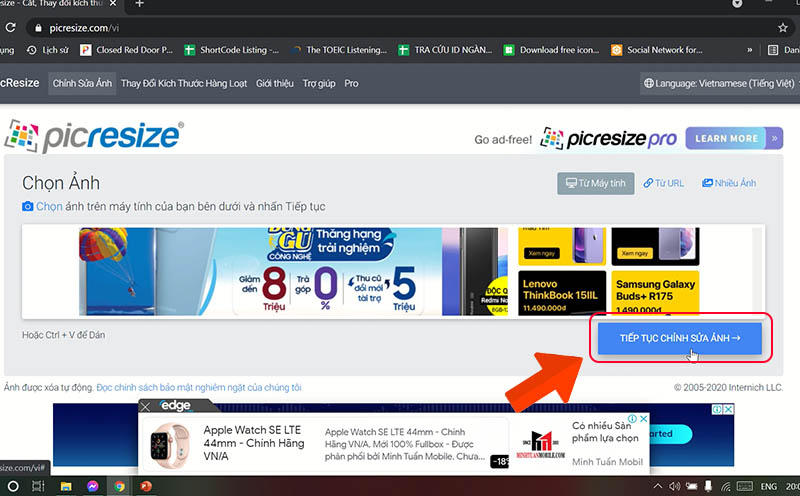The image size is (800, 496).
Task: Close the bottom banner ad with X icon
Action: click(x=729, y=409)
